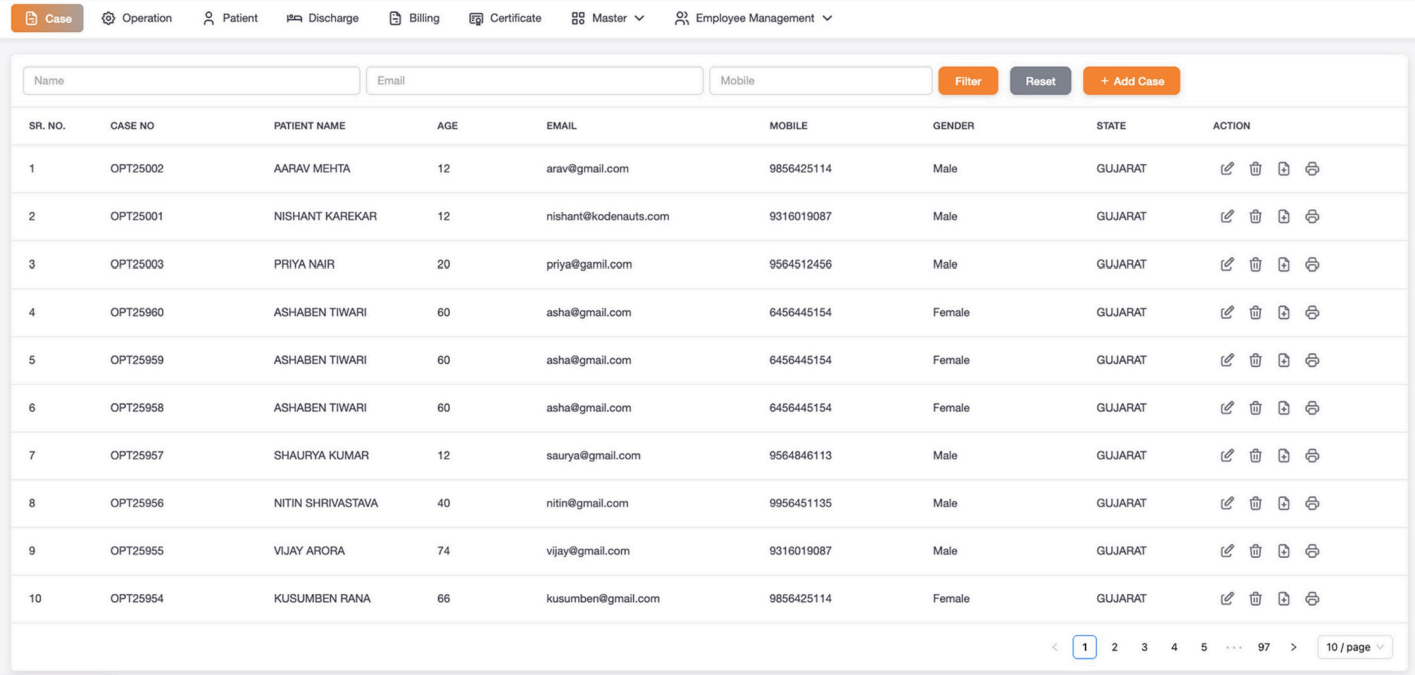Delete KUSUMBEN RANA's case record
This screenshot has height=675, width=1415.
pos(1255,598)
